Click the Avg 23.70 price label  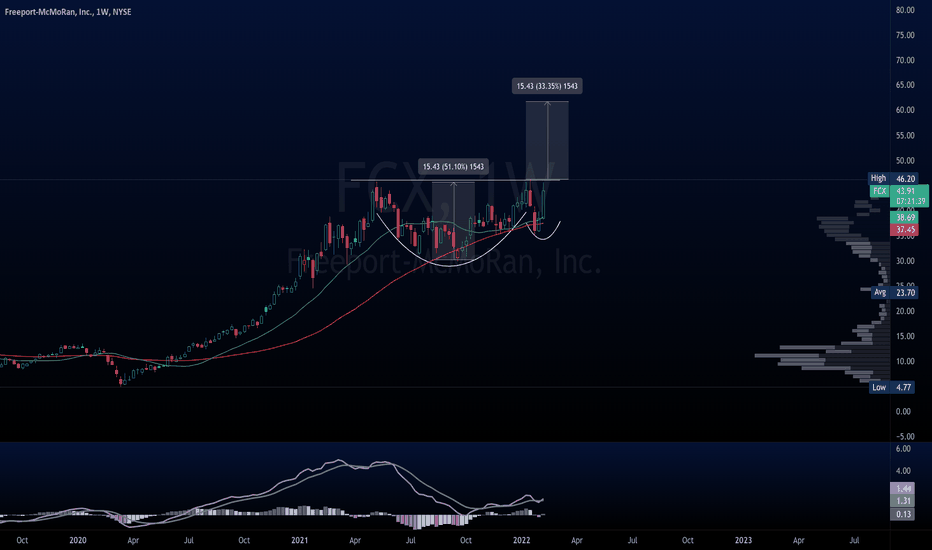895,293
